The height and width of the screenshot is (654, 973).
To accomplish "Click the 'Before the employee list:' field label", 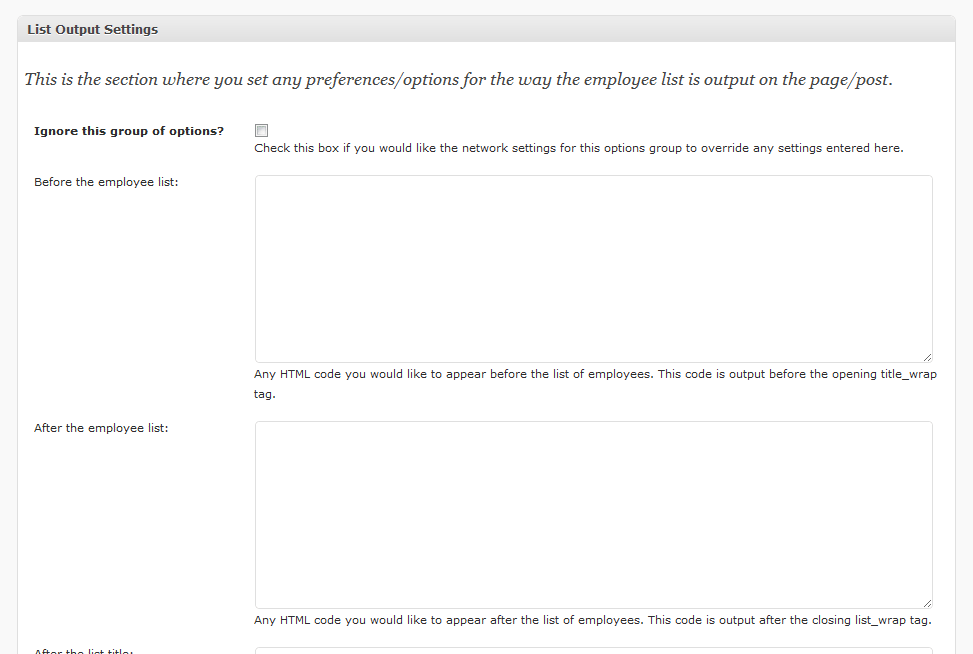I will (x=106, y=182).
